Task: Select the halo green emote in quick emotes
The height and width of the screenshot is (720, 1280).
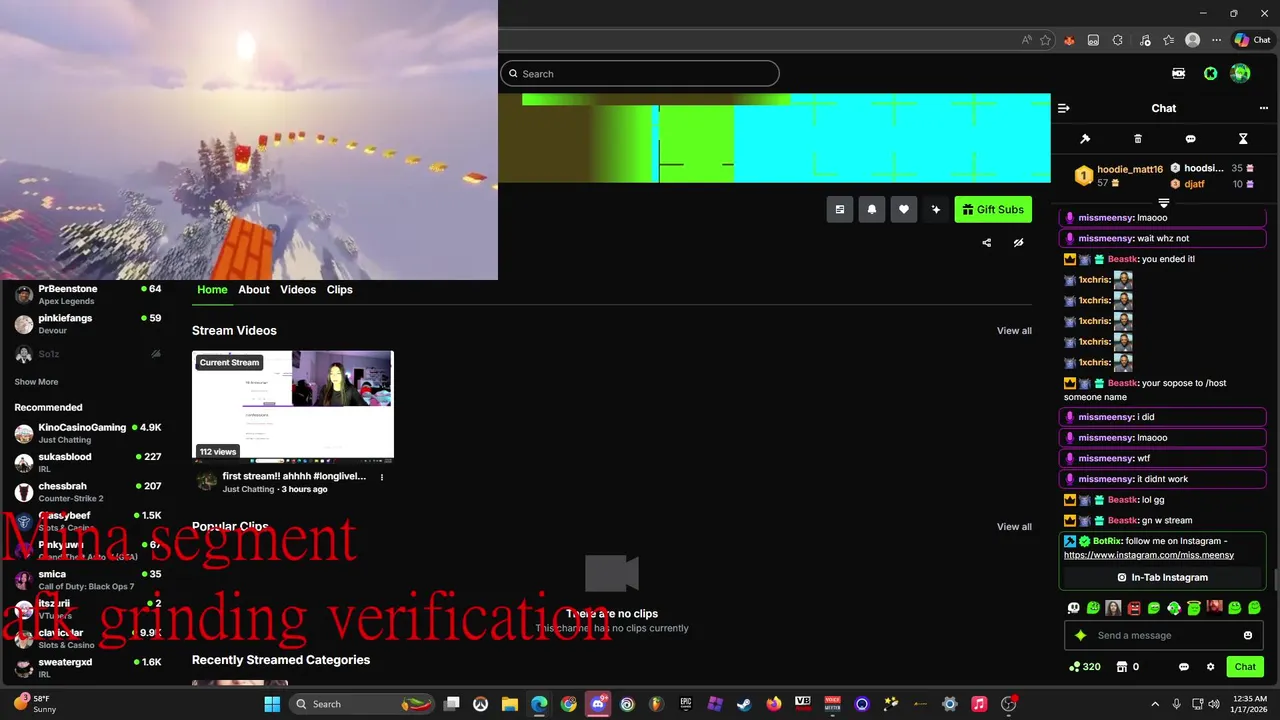Action: coord(1194,607)
